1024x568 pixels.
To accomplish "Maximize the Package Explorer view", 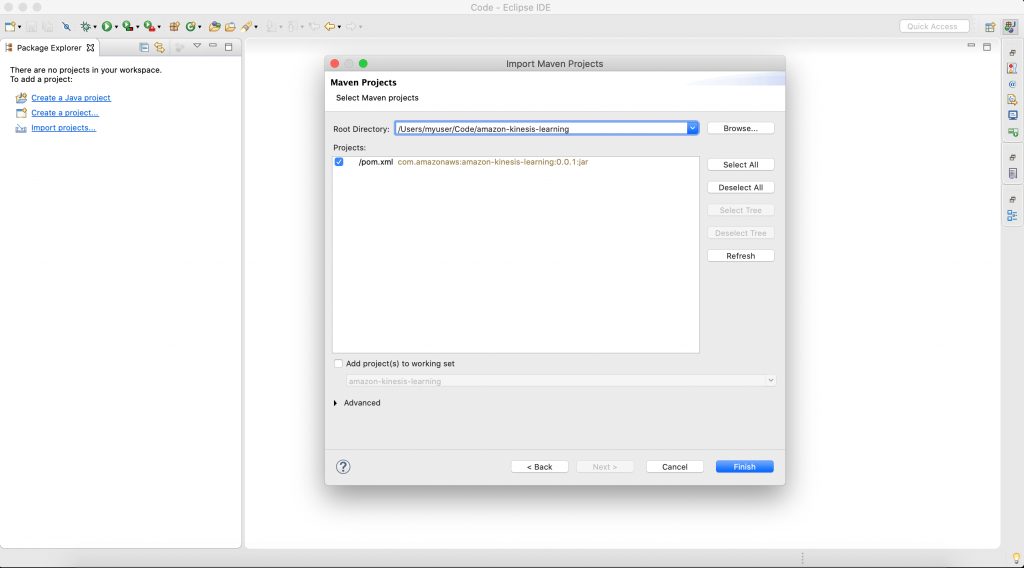I will [229, 47].
